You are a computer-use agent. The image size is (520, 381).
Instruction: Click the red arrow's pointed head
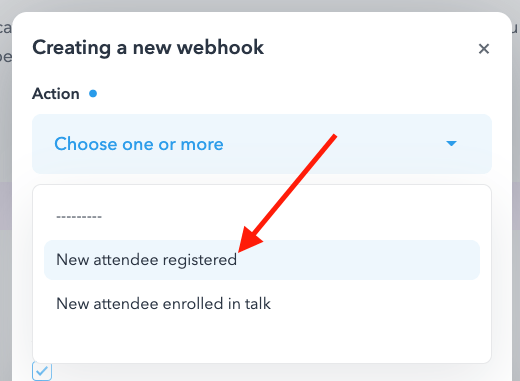pyautogui.click(x=248, y=242)
